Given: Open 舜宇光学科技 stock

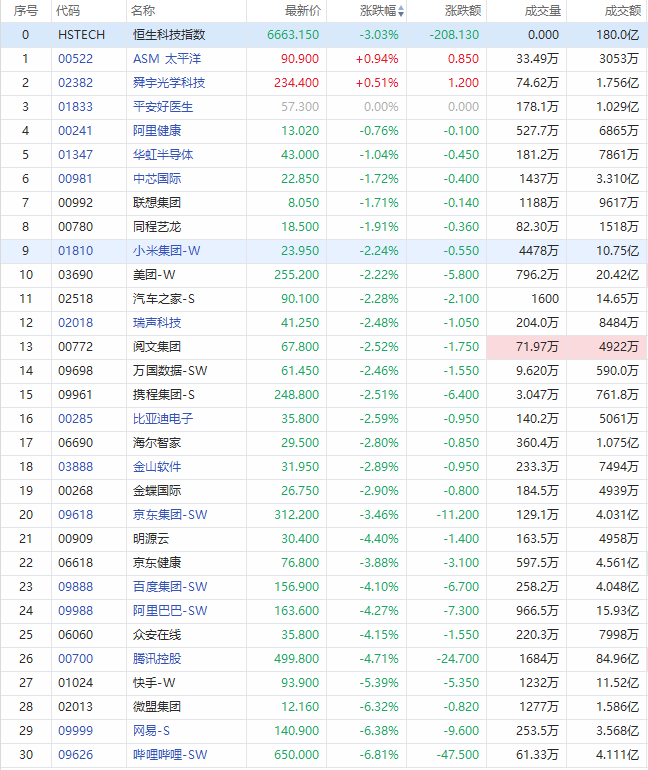Looking at the screenshot, I should [169, 83].
